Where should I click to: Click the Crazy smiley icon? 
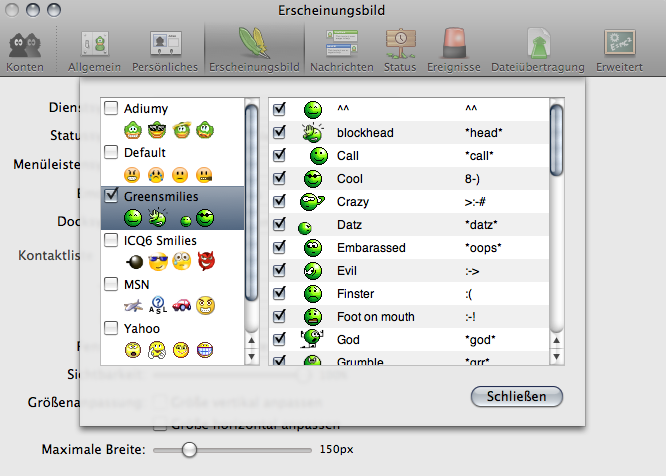(x=312, y=202)
